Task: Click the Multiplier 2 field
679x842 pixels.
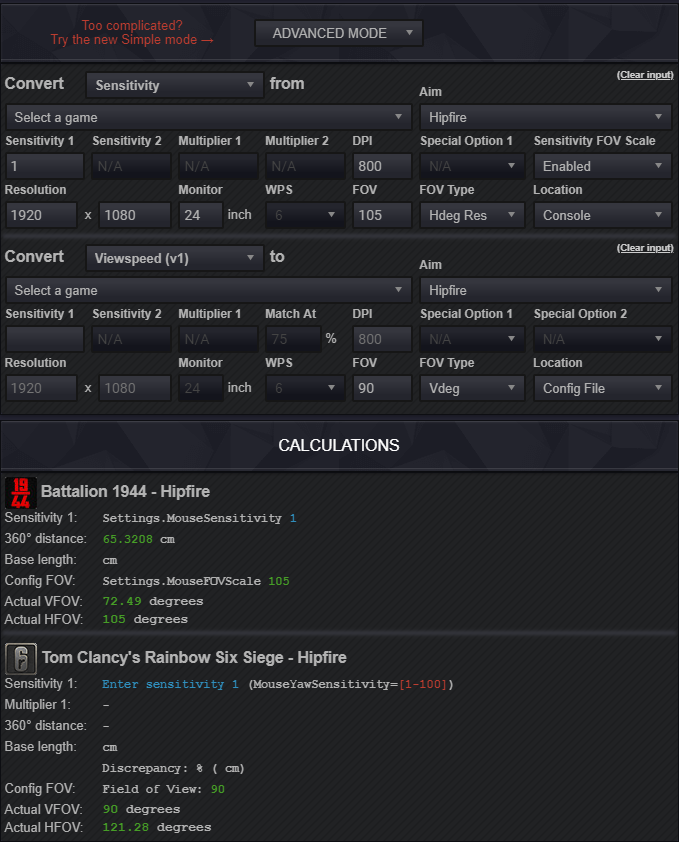Action: click(x=305, y=166)
